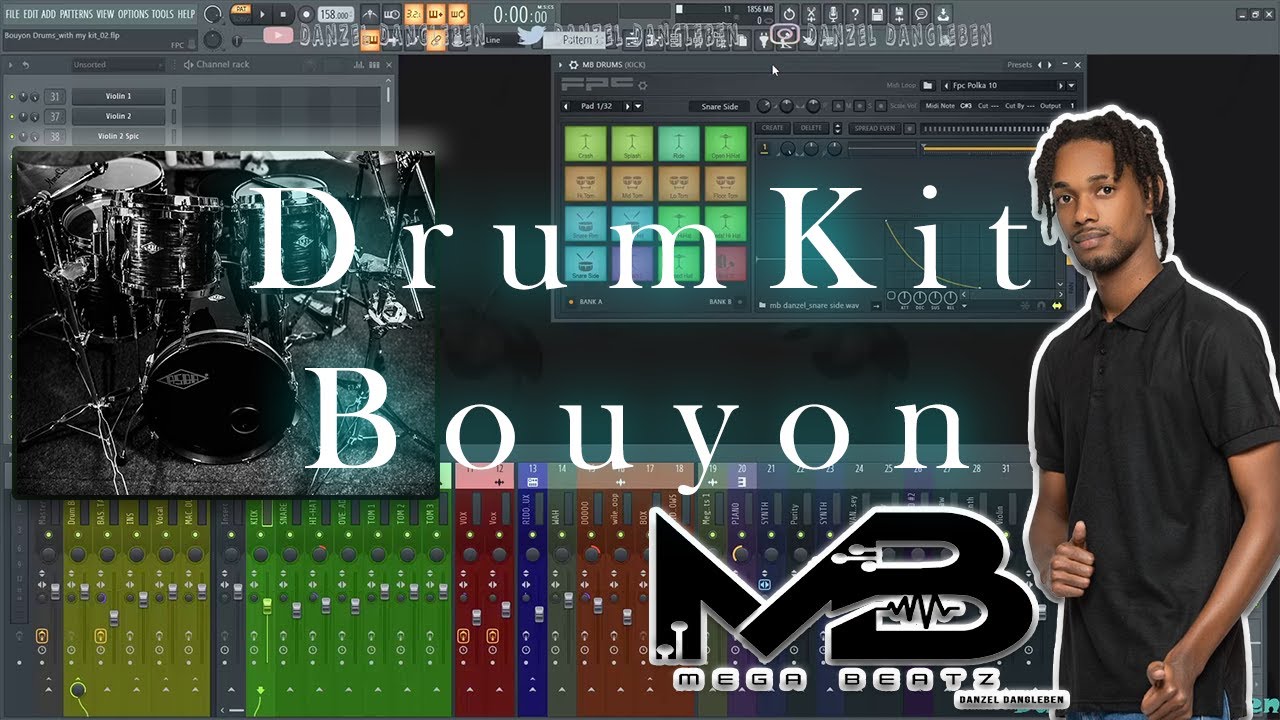Click mb danzel_snare side.wav sample name

coord(814,305)
